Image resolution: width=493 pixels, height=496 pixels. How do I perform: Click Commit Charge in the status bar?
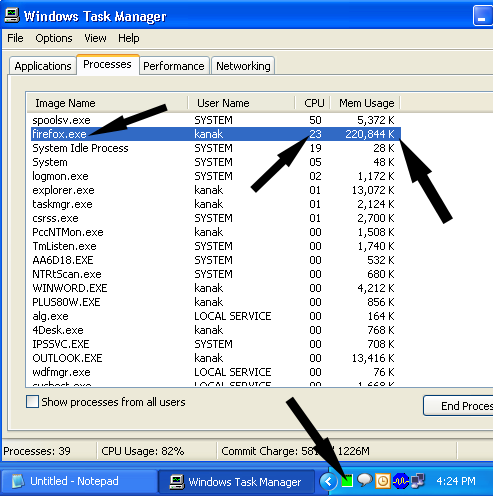[x=295, y=451]
